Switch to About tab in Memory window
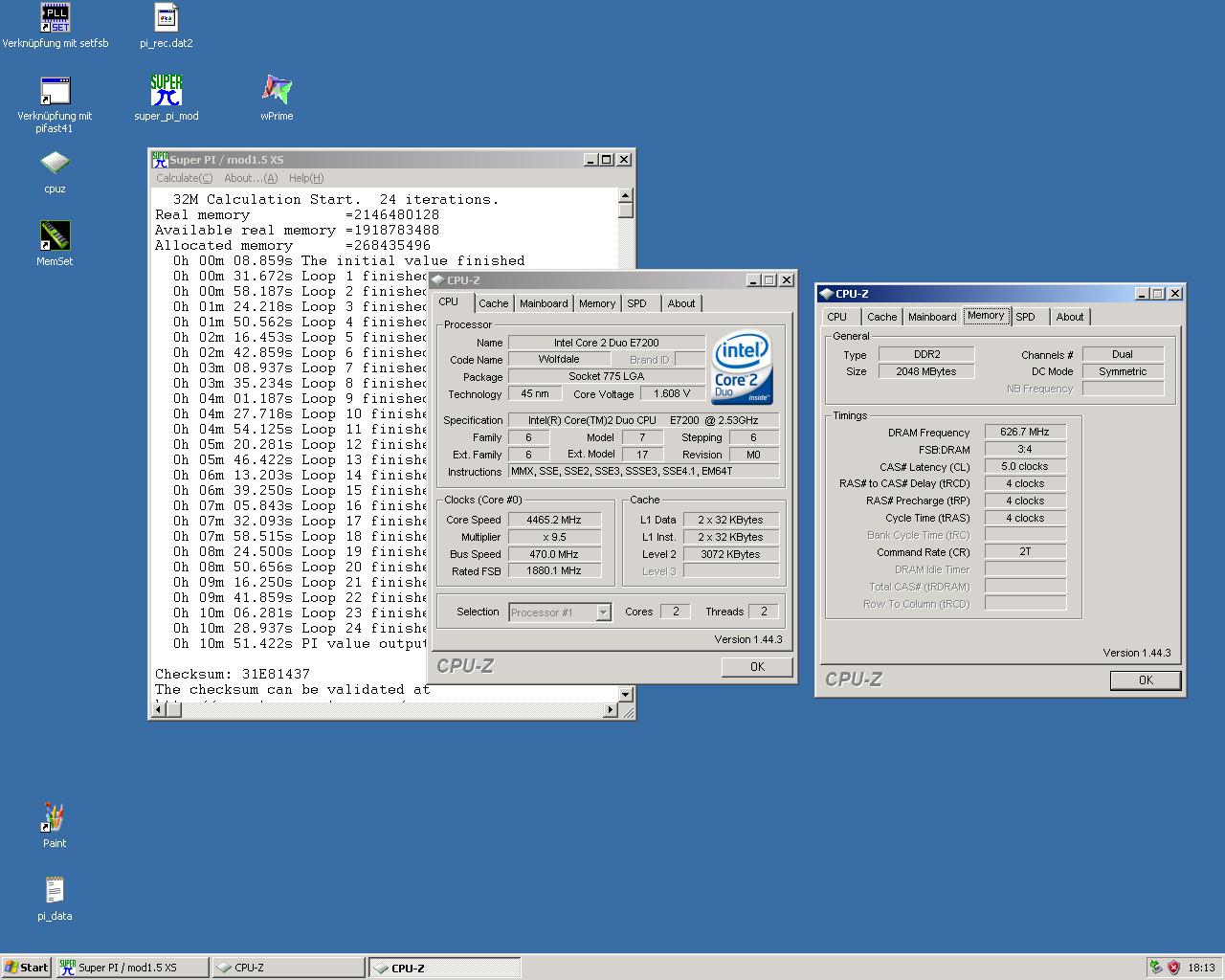Screen dimensions: 1225x980 coord(1070,317)
